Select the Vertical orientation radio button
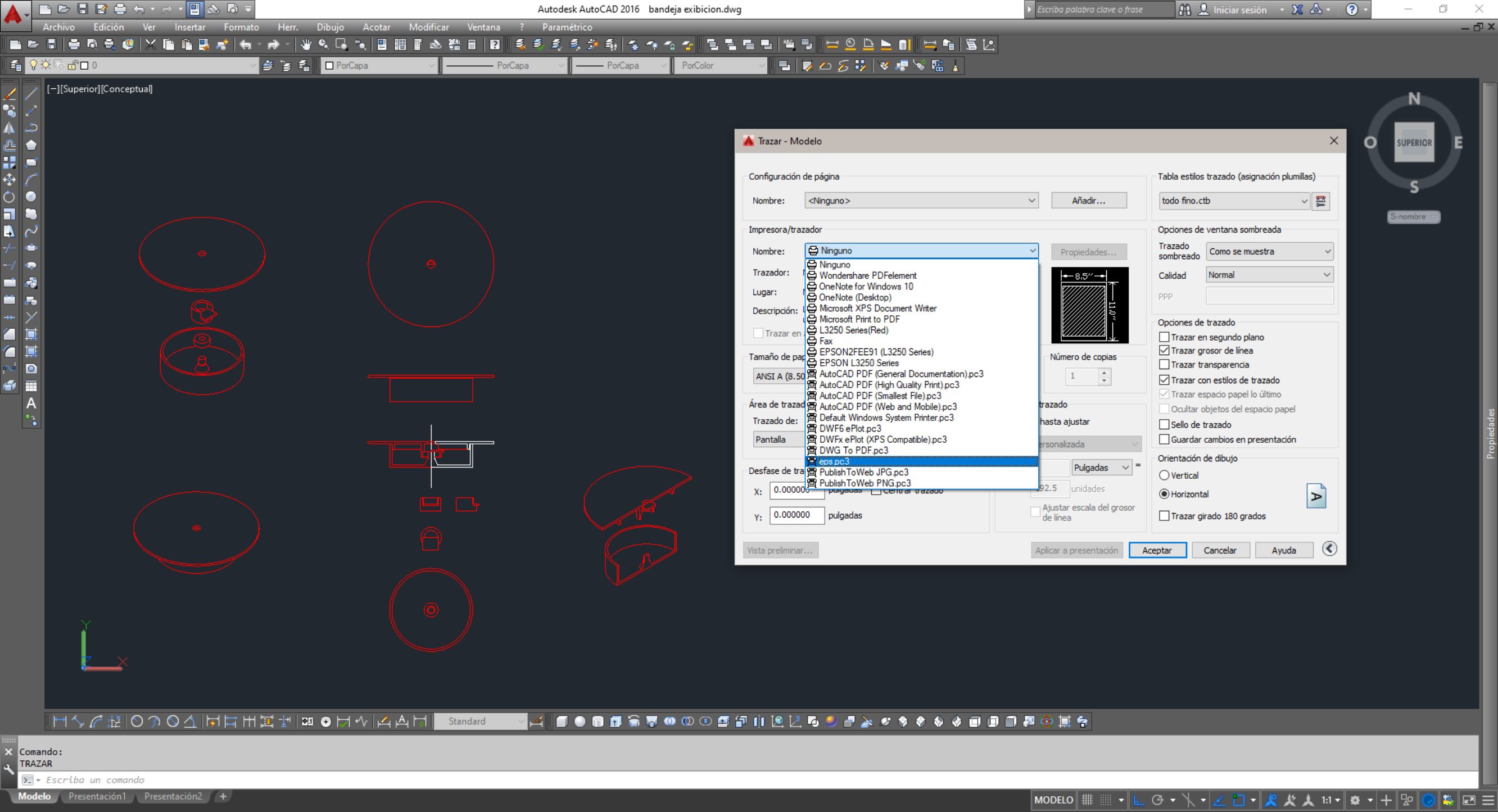The image size is (1498, 812). (x=1164, y=475)
